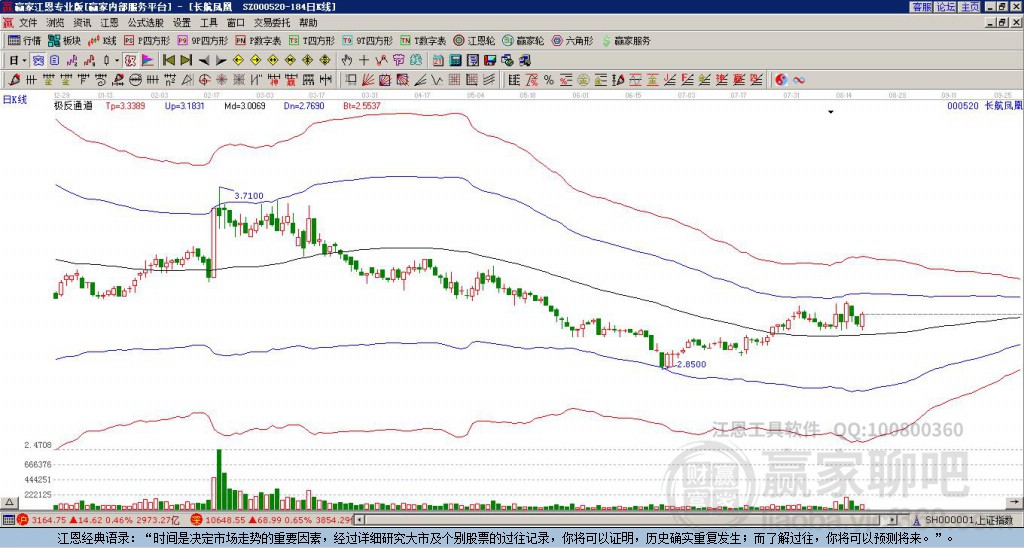This screenshot has width=1024, height=548.
Task: Click the 日K线 chart label
Action: pyautogui.click(x=14, y=99)
